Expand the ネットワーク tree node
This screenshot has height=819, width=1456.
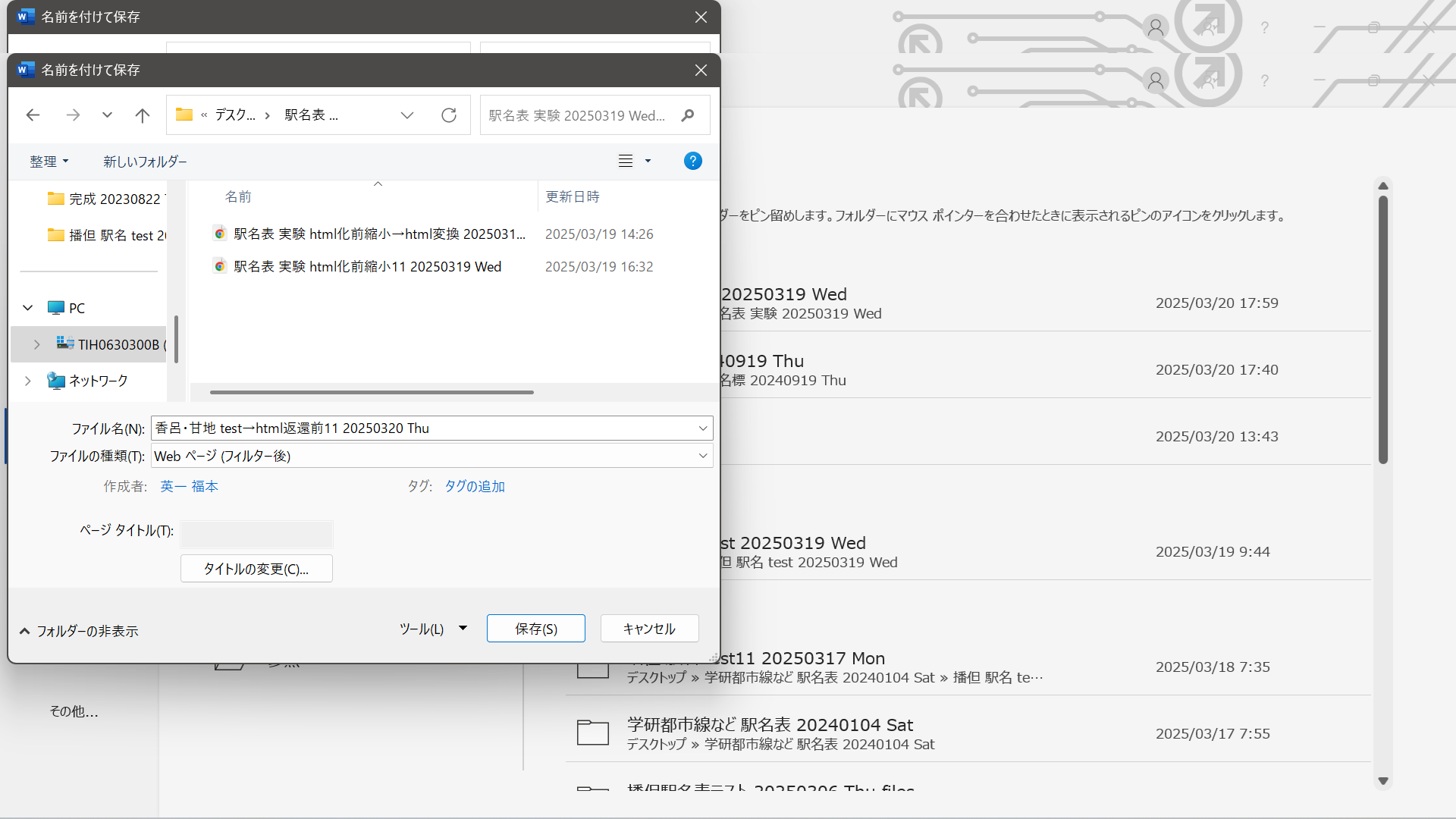click(x=28, y=381)
